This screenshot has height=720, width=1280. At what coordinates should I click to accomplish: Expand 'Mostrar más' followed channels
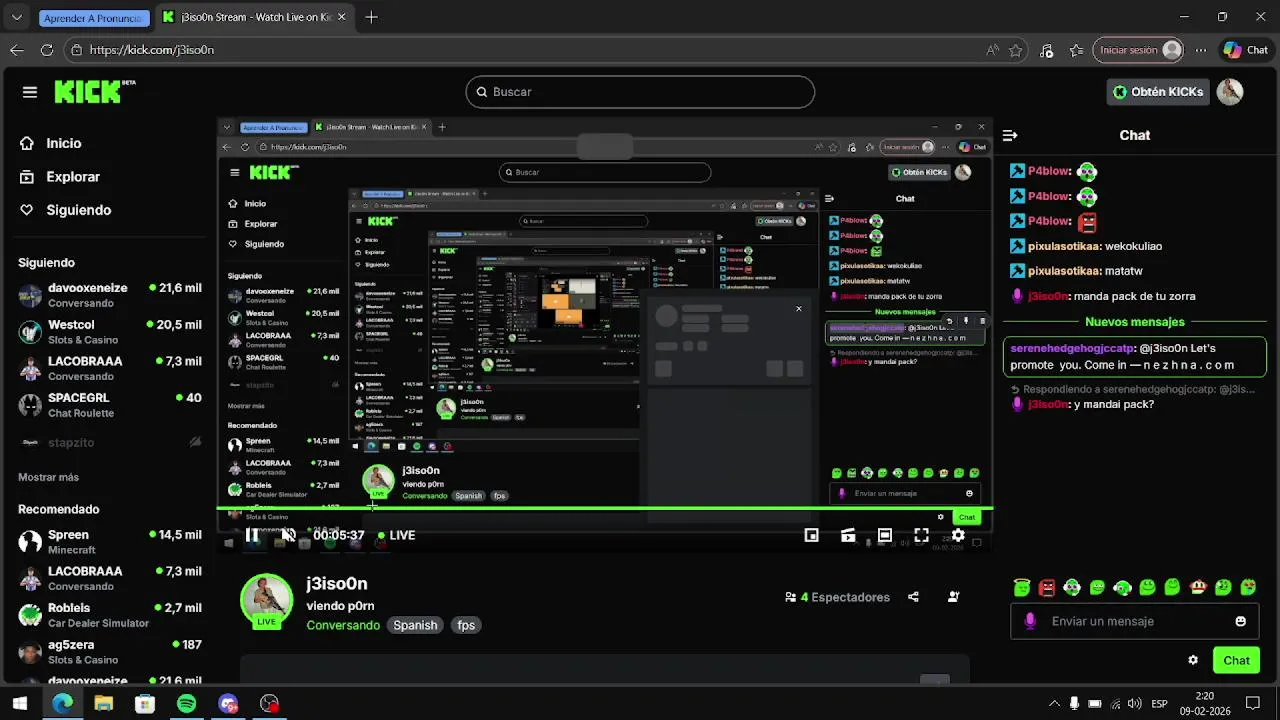(48, 477)
